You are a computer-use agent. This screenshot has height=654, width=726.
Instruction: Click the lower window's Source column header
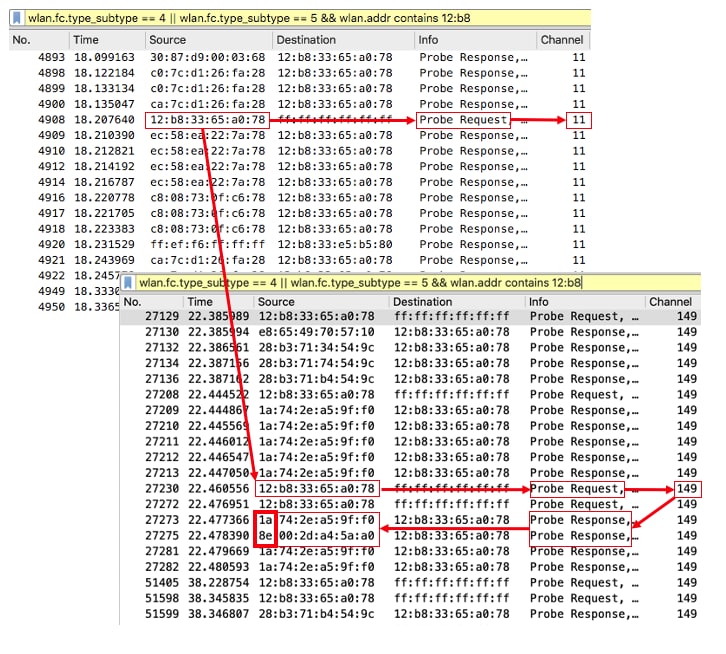pyautogui.click(x=321, y=302)
